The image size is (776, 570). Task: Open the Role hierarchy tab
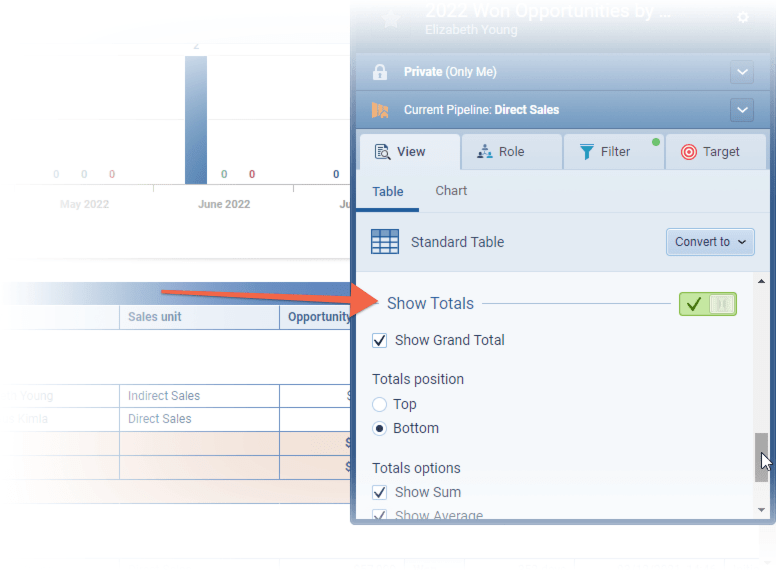tap(510, 152)
